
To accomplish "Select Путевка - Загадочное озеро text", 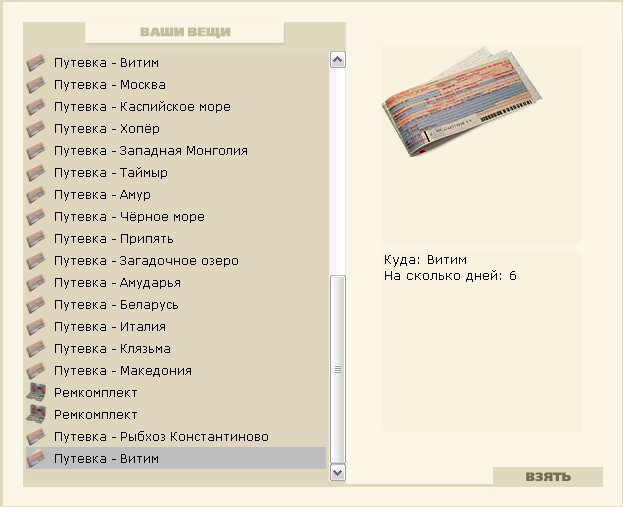I will pyautogui.click(x=146, y=261).
